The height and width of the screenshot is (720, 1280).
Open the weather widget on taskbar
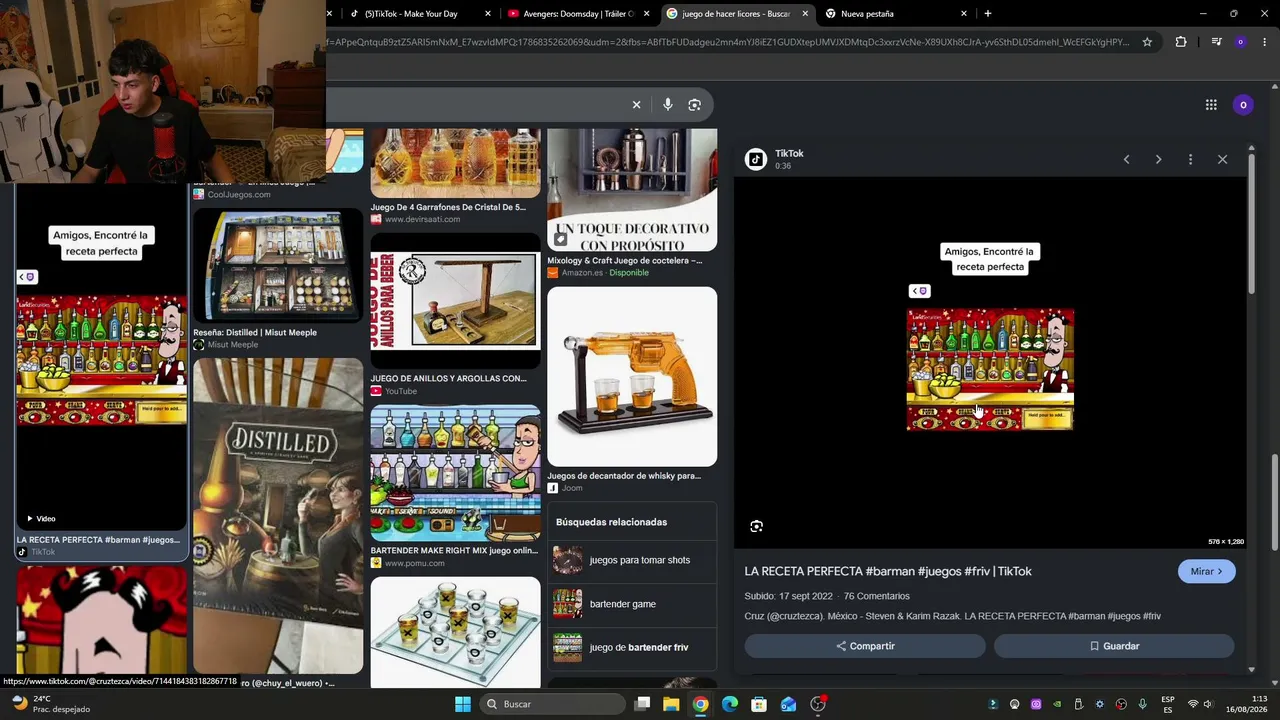[x=50, y=704]
